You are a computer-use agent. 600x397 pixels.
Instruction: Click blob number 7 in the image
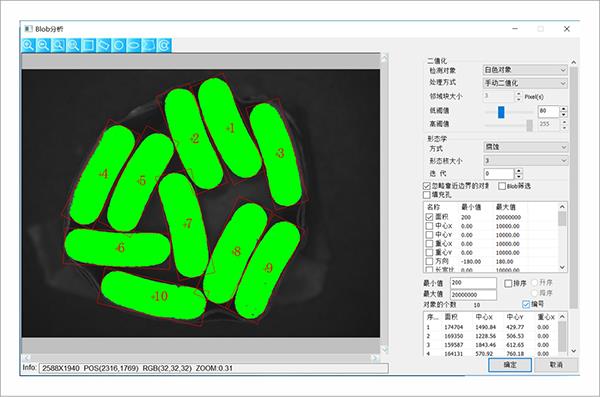(x=187, y=223)
